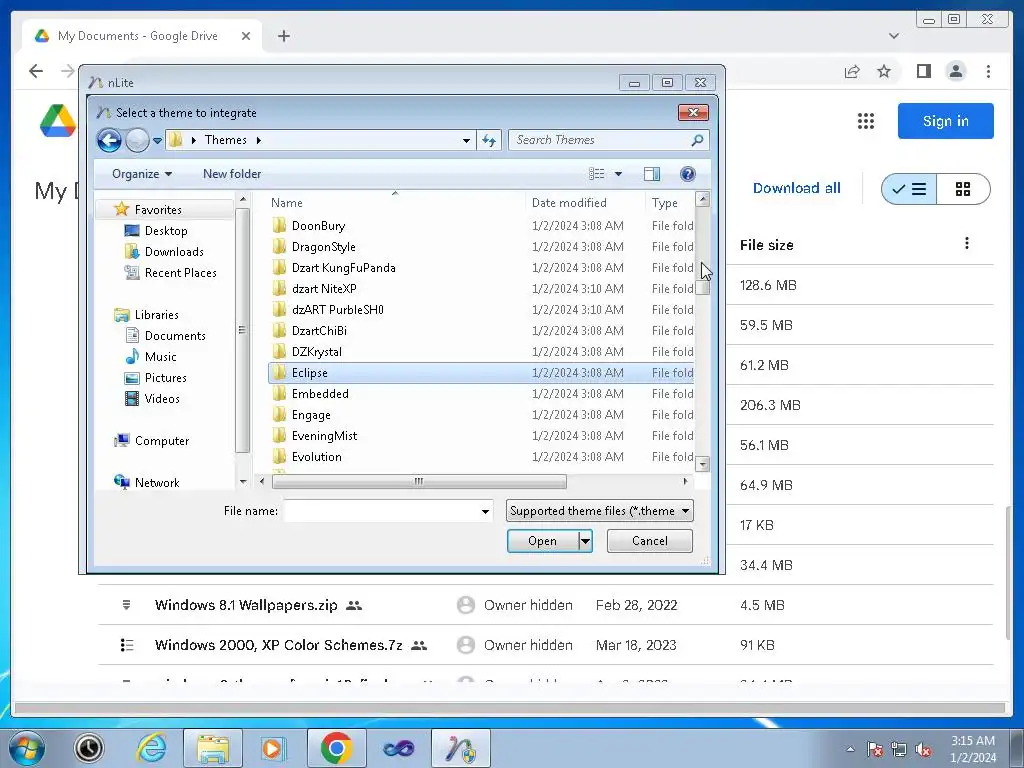This screenshot has width=1024, height=768.
Task: Select the DzartChiBi folder
Action: pyautogui.click(x=319, y=330)
